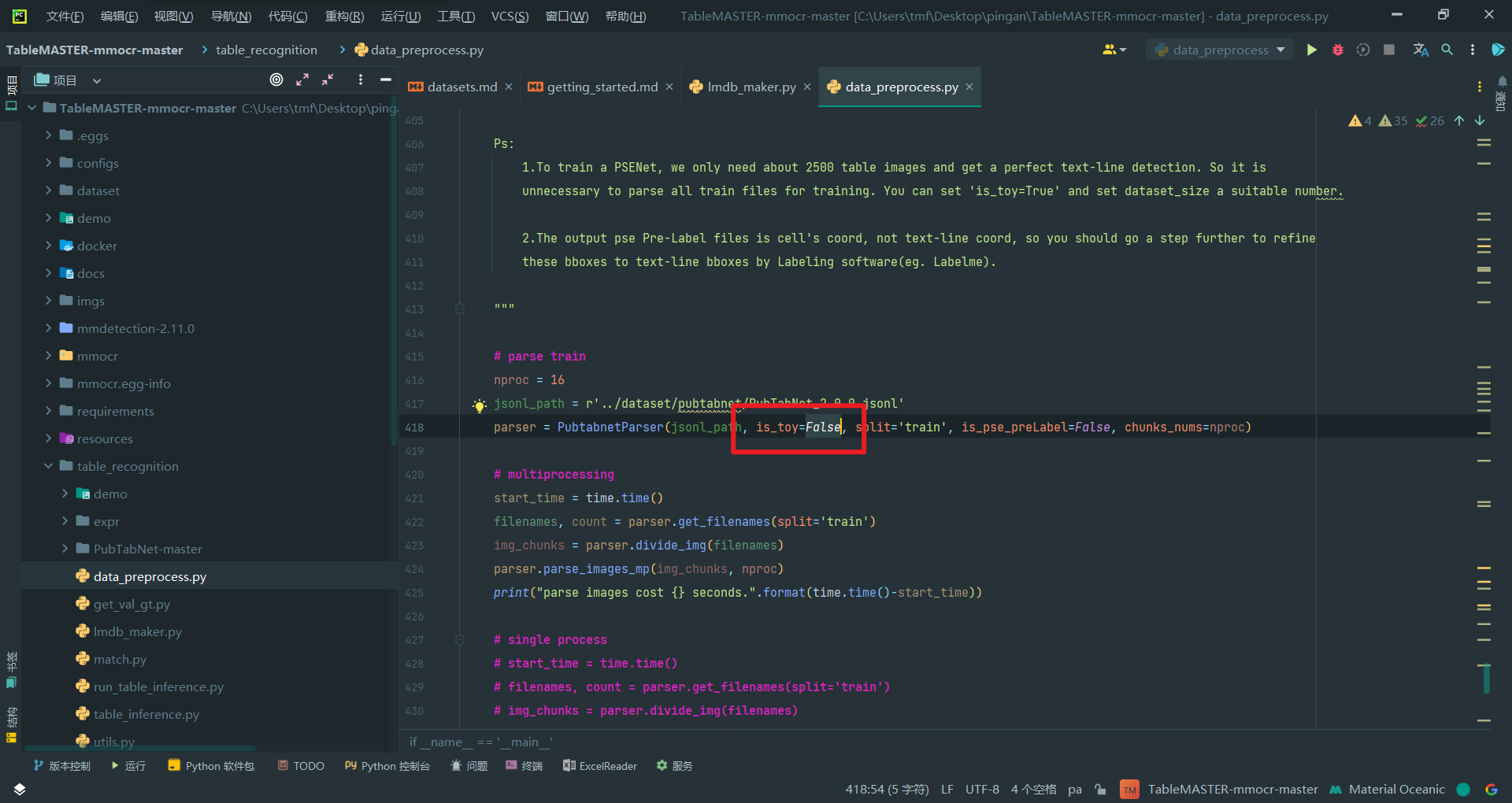Click the if __name__ == '__main__' breadcrumb
Image resolution: width=1512 pixels, height=803 pixels.
[481, 742]
